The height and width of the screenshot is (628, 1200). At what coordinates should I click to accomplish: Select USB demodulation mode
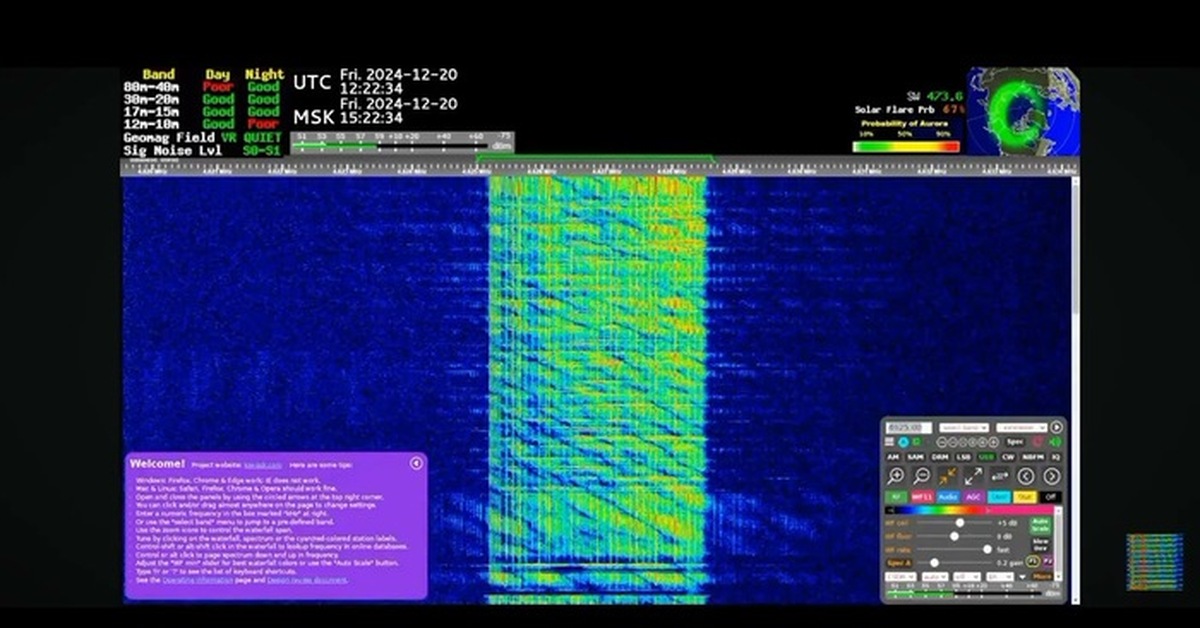coord(986,457)
